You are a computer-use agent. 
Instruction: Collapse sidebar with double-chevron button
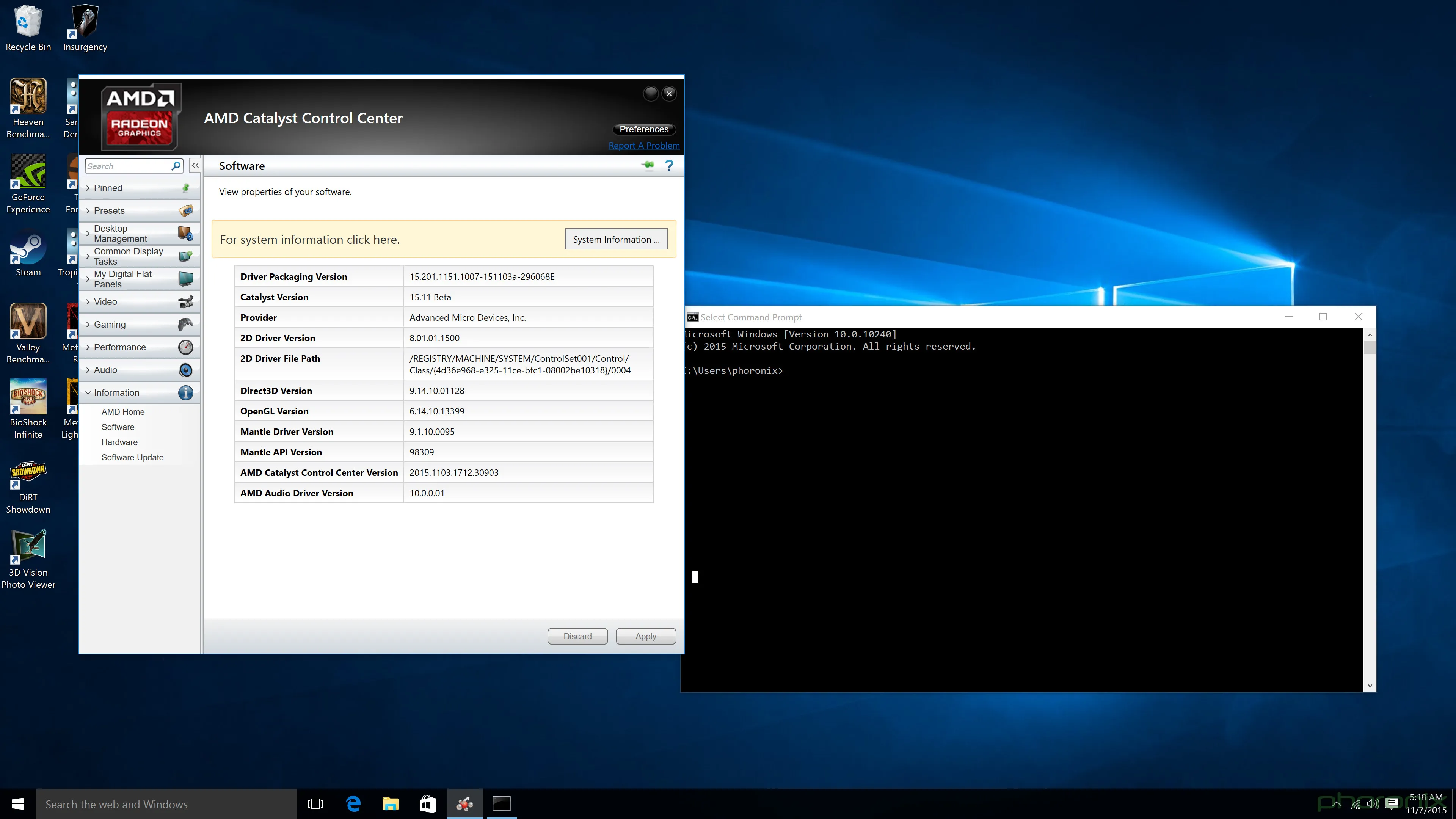coord(195,166)
